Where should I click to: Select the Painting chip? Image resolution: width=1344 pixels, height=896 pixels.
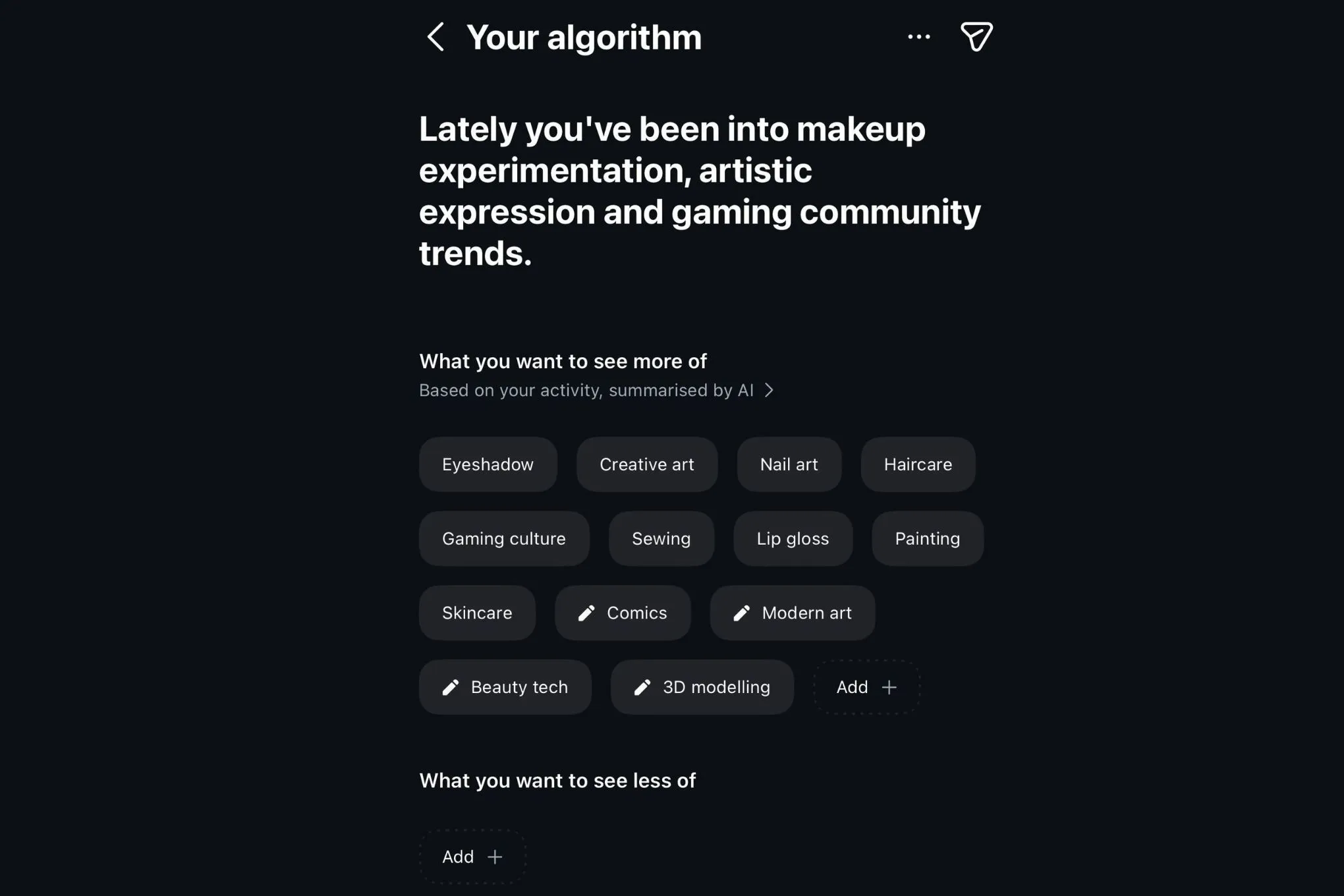click(927, 538)
